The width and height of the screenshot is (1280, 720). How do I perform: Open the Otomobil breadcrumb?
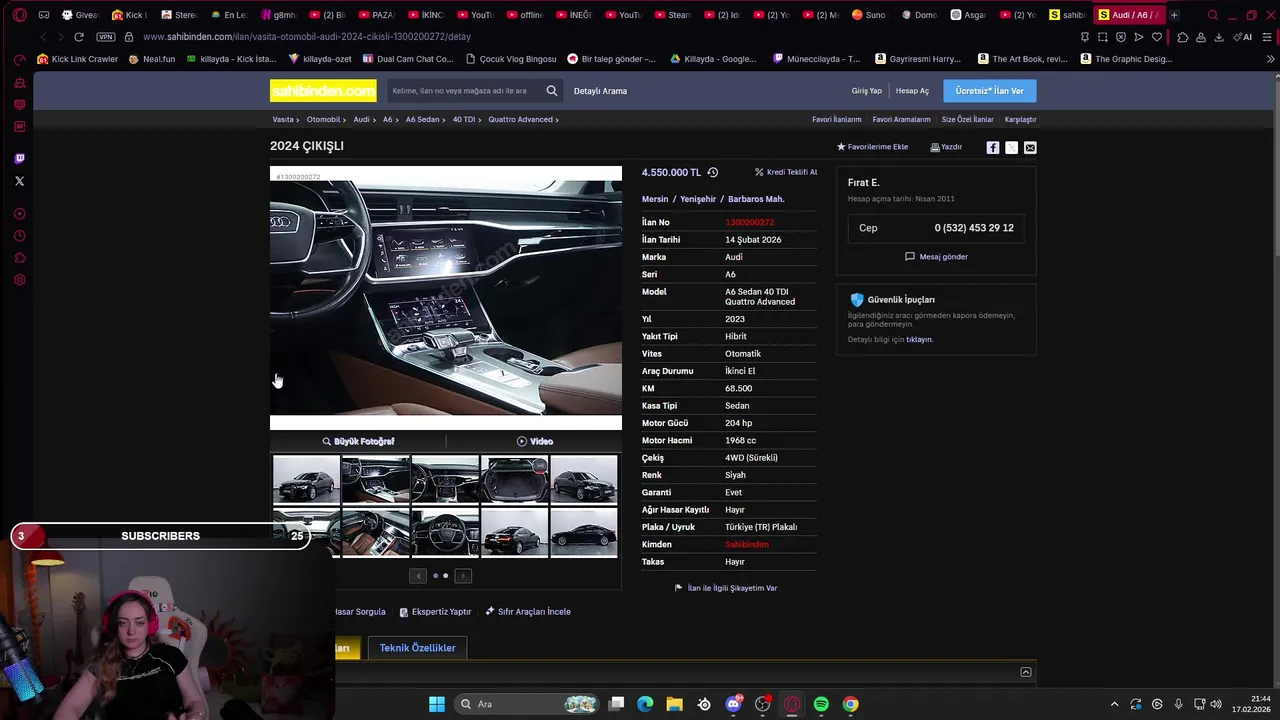[x=323, y=120]
